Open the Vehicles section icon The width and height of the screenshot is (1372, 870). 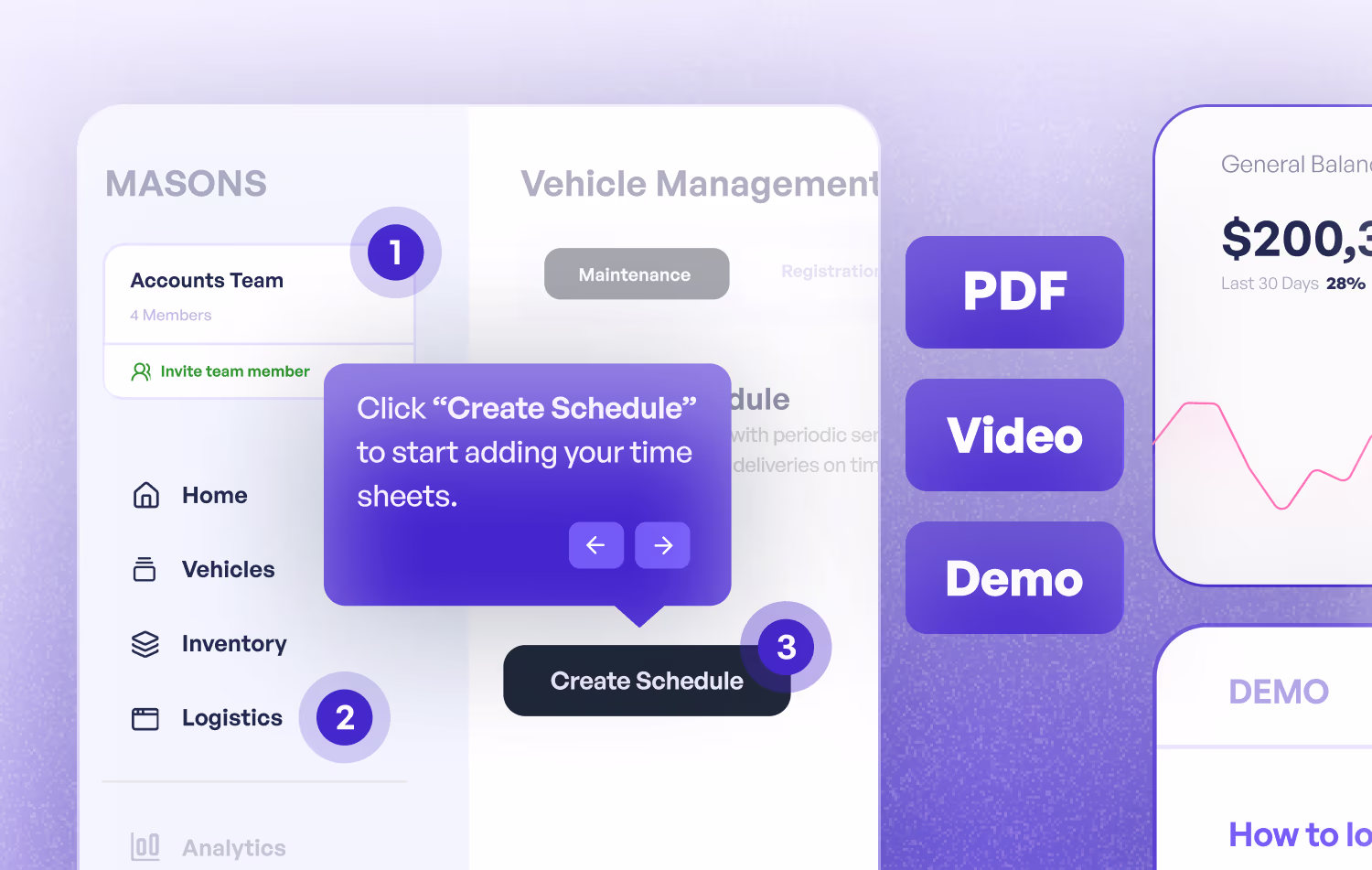pos(145,569)
